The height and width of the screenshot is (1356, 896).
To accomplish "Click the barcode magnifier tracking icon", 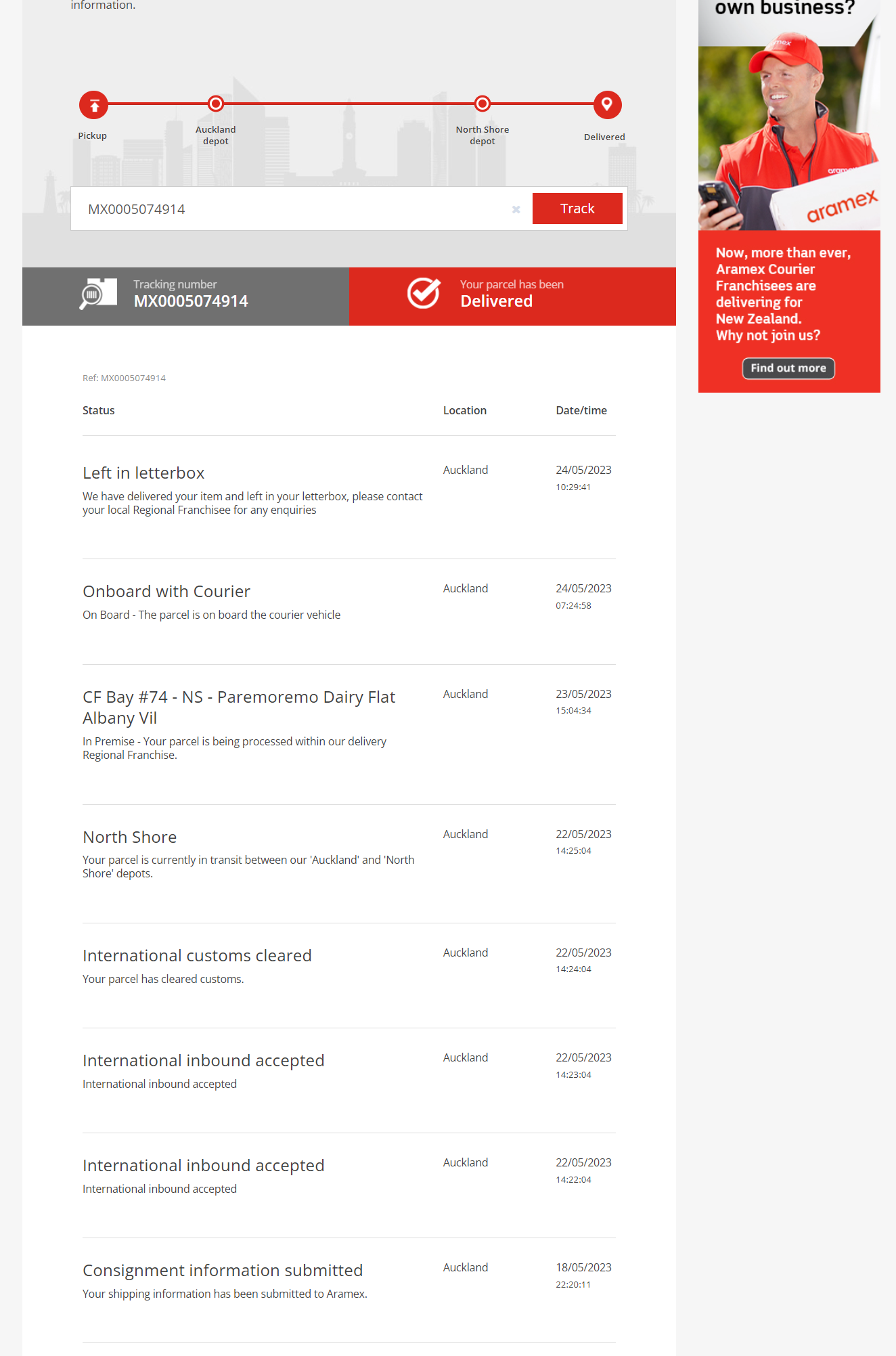I will (x=98, y=294).
